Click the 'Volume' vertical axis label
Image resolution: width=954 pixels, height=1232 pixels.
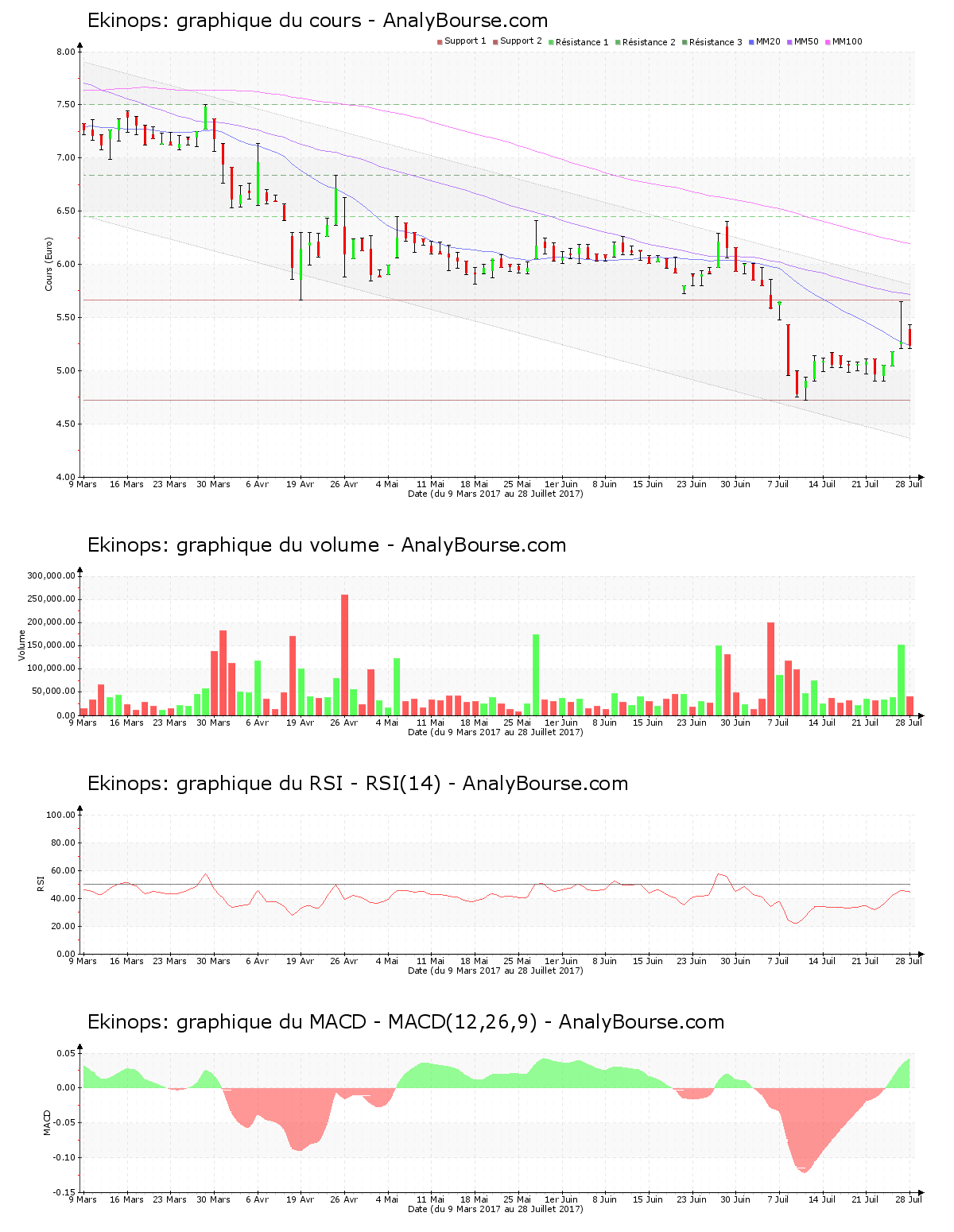point(22,645)
